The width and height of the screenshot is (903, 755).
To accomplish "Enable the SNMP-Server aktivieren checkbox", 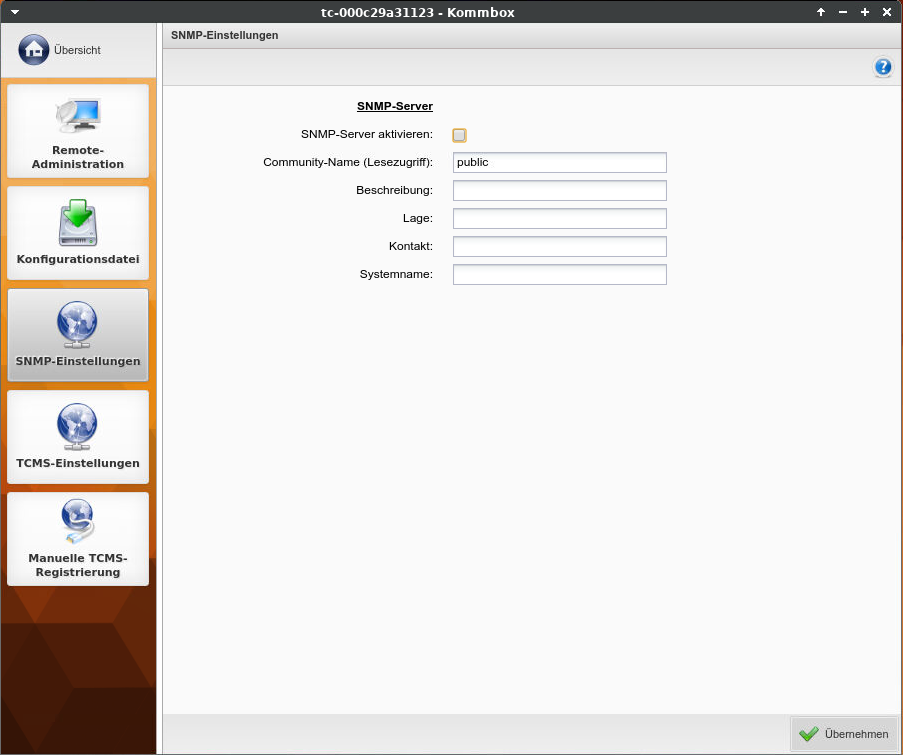I will 459,135.
